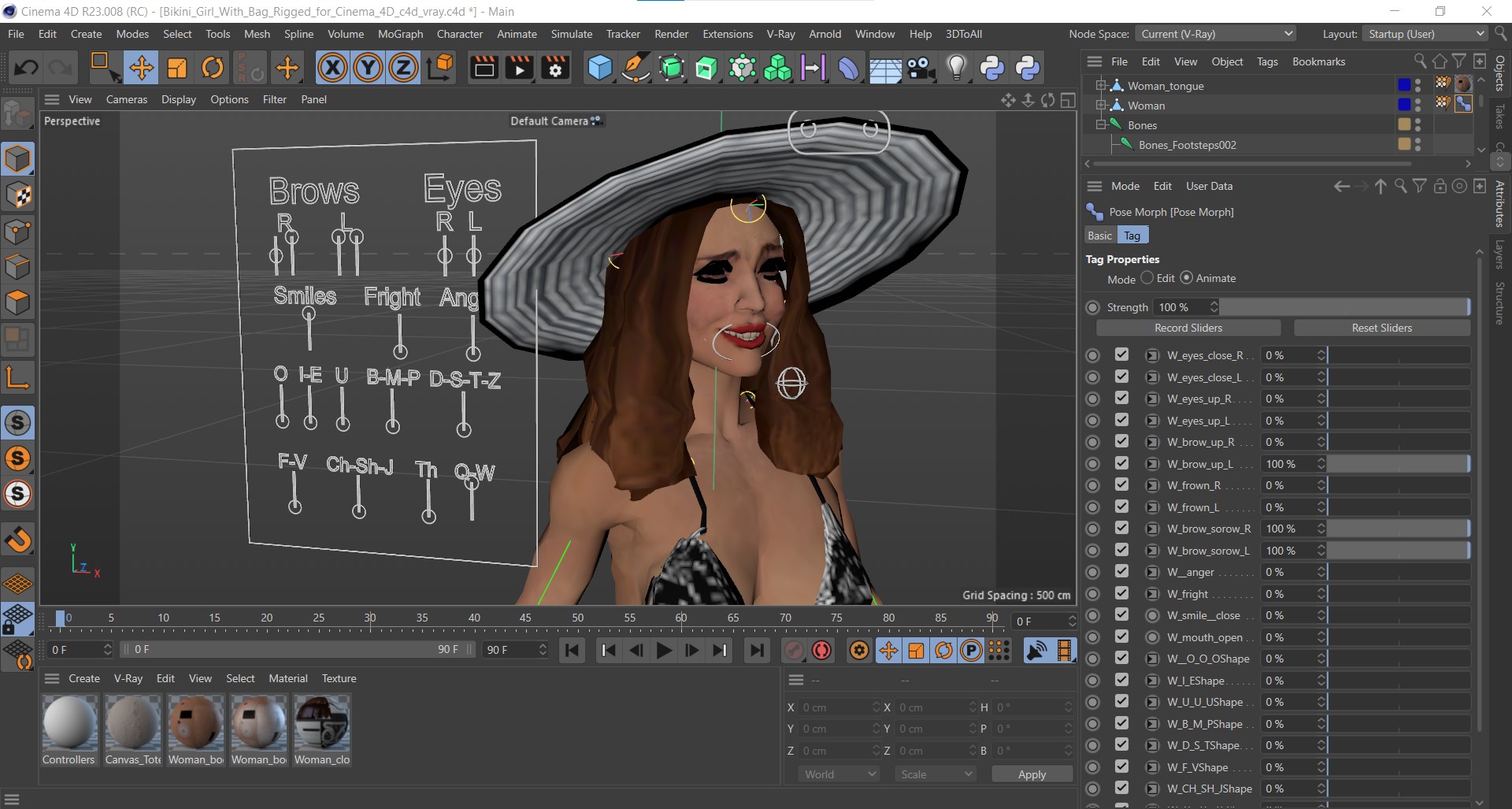This screenshot has height=809, width=1512.
Task: Add a Cube primitive object
Action: click(600, 68)
